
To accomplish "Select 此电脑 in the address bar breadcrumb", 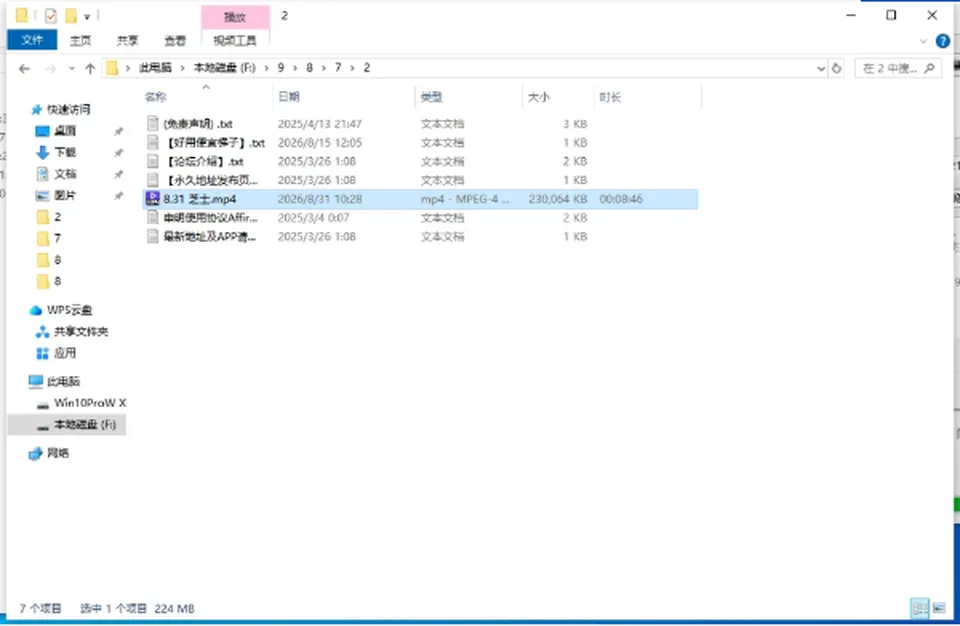I will pyautogui.click(x=155, y=68).
